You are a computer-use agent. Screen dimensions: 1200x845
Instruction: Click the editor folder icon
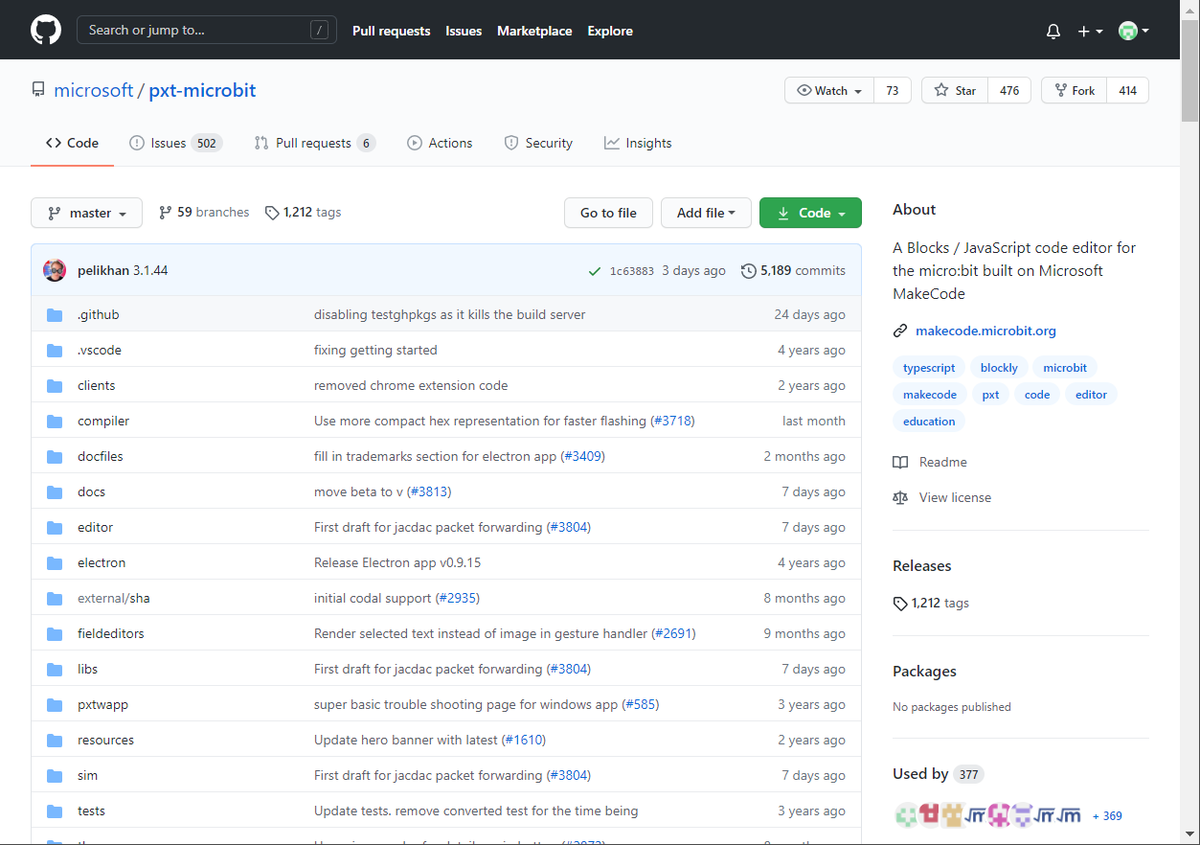55,528
